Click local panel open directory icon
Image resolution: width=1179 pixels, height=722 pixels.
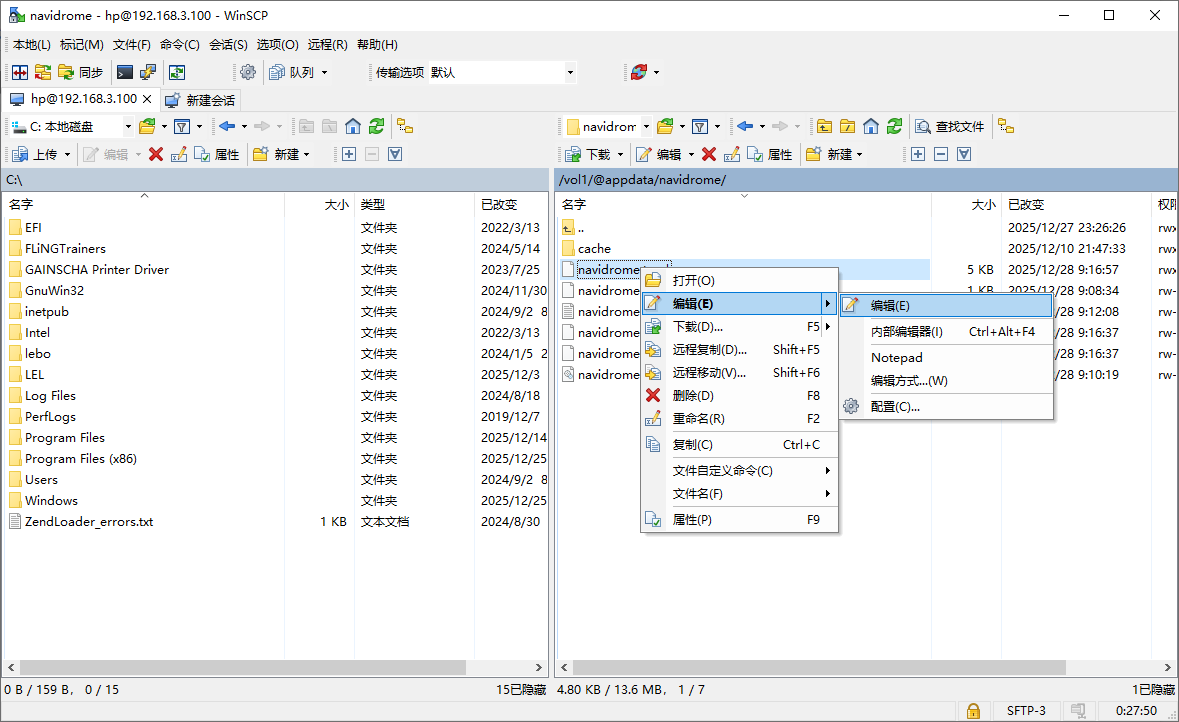(147, 126)
